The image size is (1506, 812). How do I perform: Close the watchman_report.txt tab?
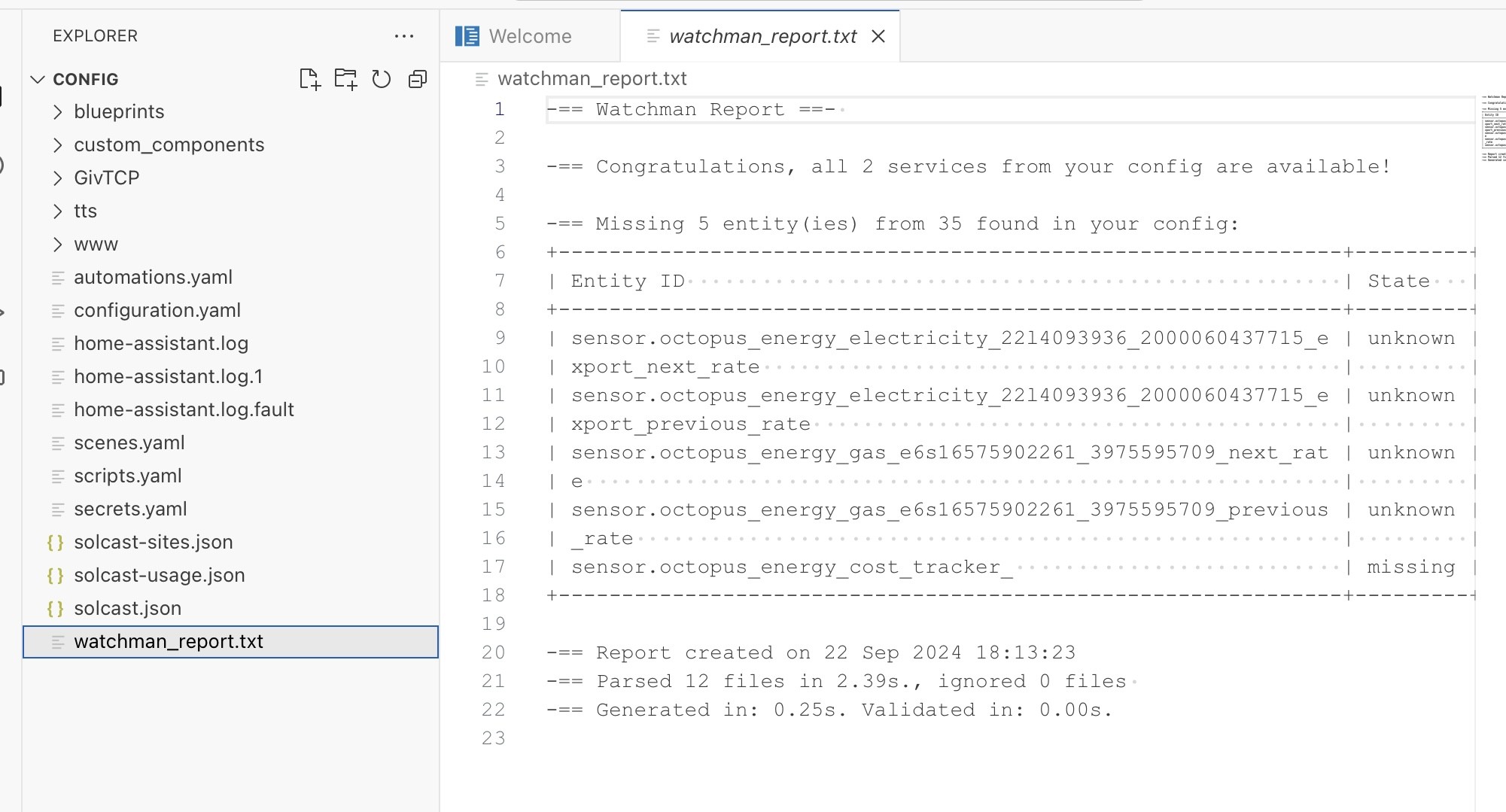(x=878, y=36)
